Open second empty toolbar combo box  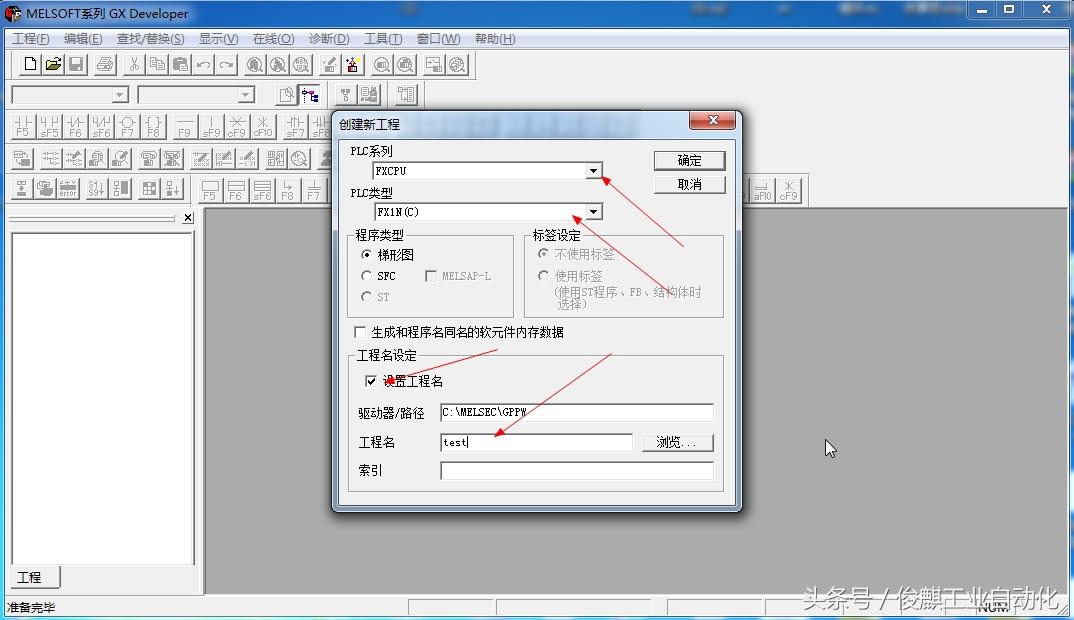[x=196, y=95]
